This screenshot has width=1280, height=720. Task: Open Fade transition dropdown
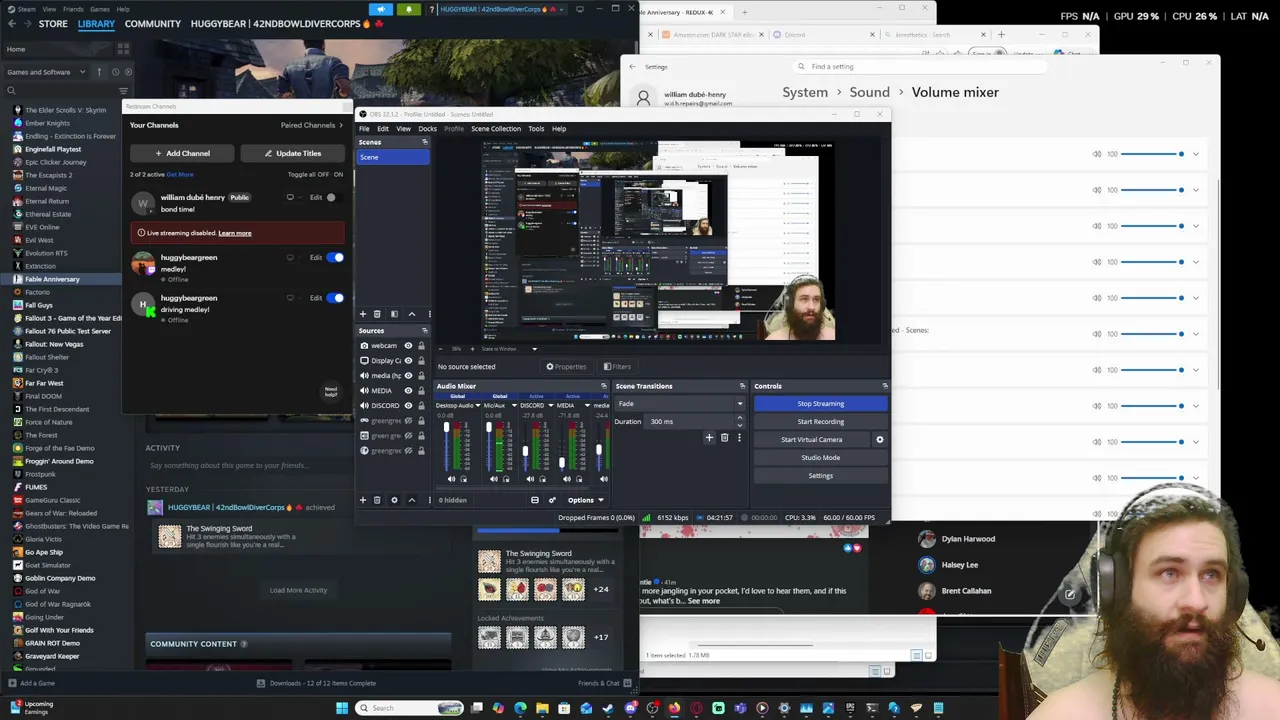point(680,404)
